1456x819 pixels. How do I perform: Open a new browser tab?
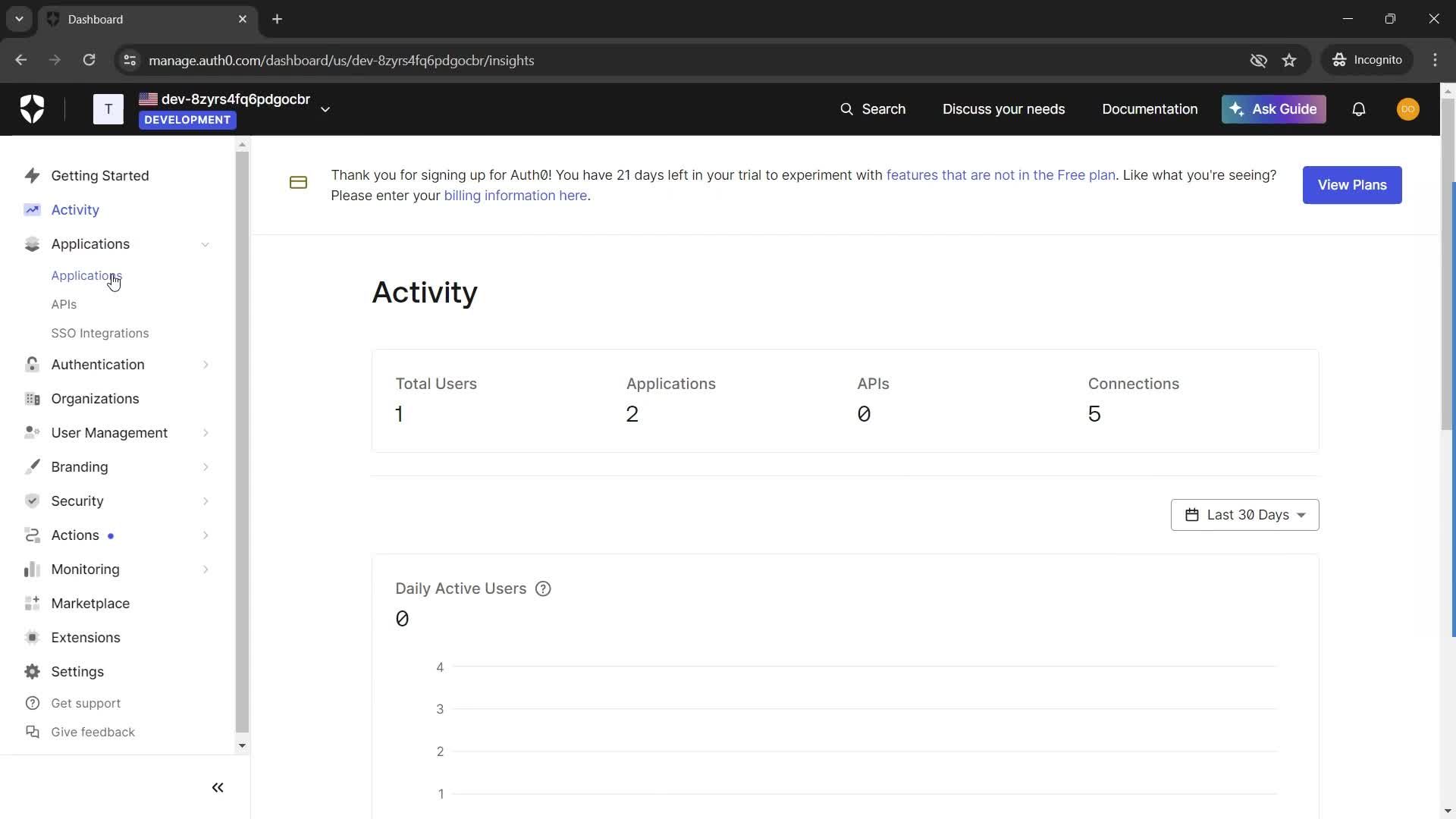278,19
